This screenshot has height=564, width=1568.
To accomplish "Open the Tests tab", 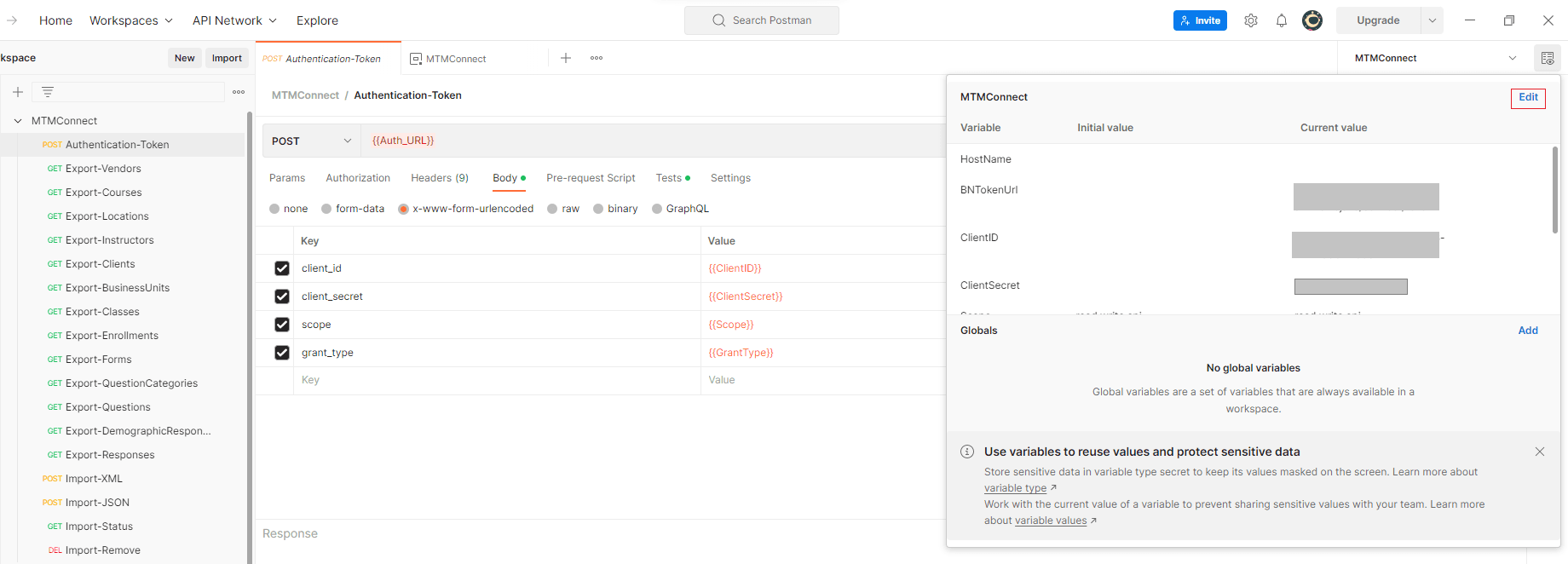I will pos(672,178).
